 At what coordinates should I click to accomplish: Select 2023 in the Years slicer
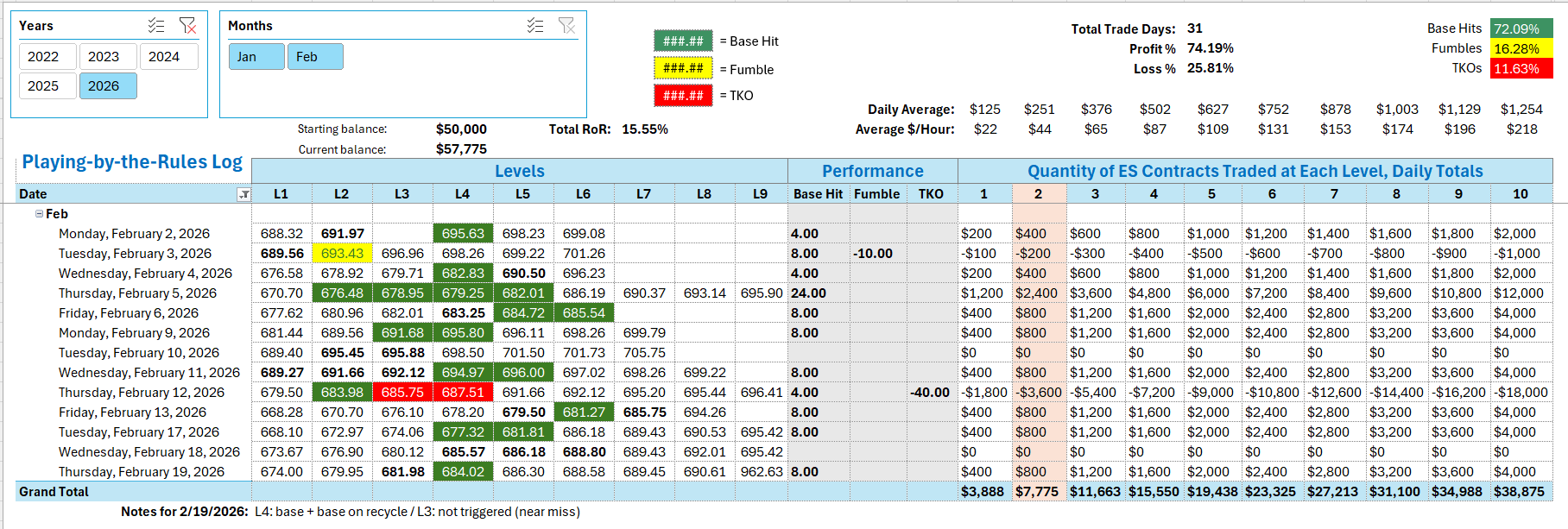104,57
